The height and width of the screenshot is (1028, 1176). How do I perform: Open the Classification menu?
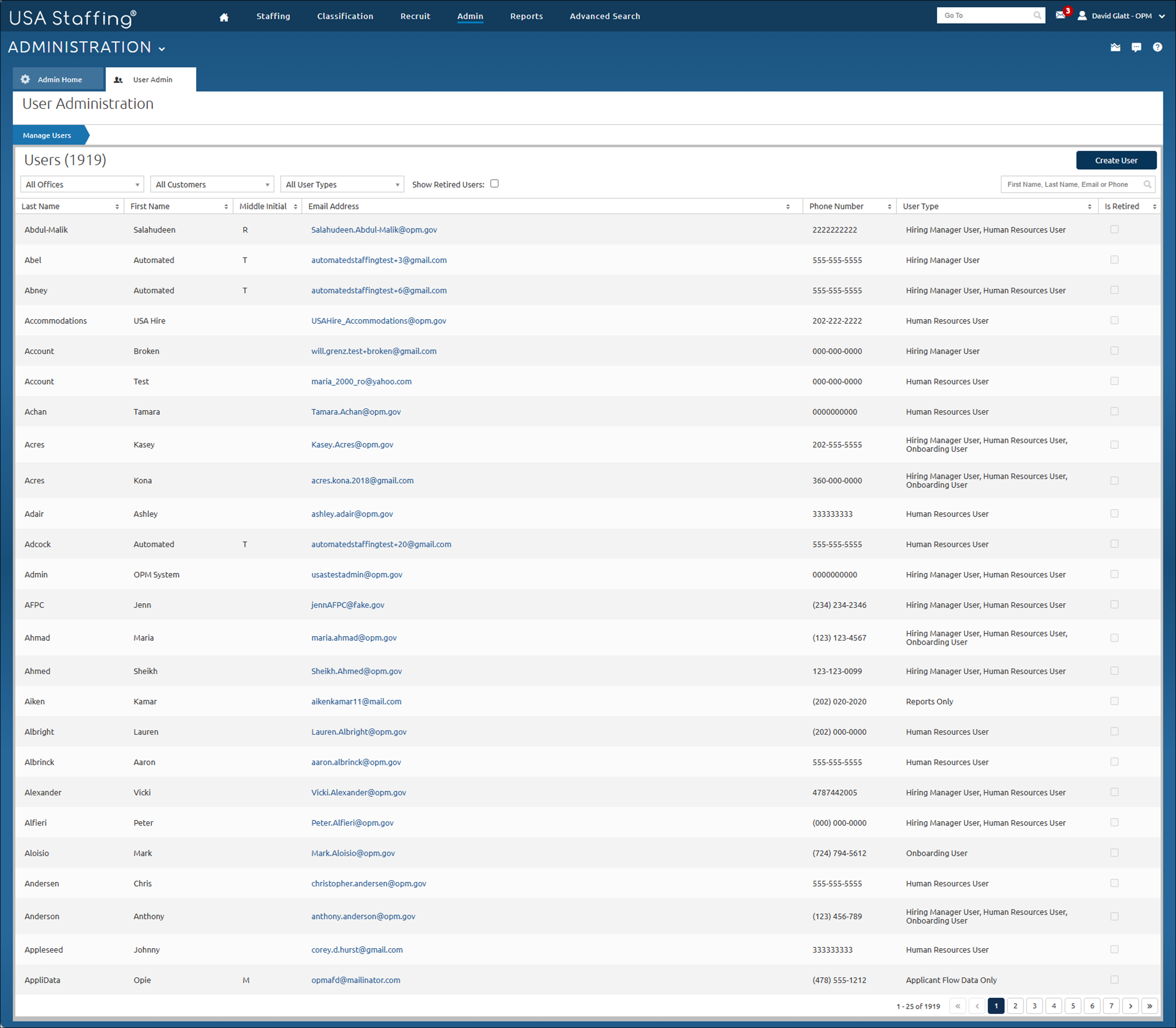pos(345,16)
